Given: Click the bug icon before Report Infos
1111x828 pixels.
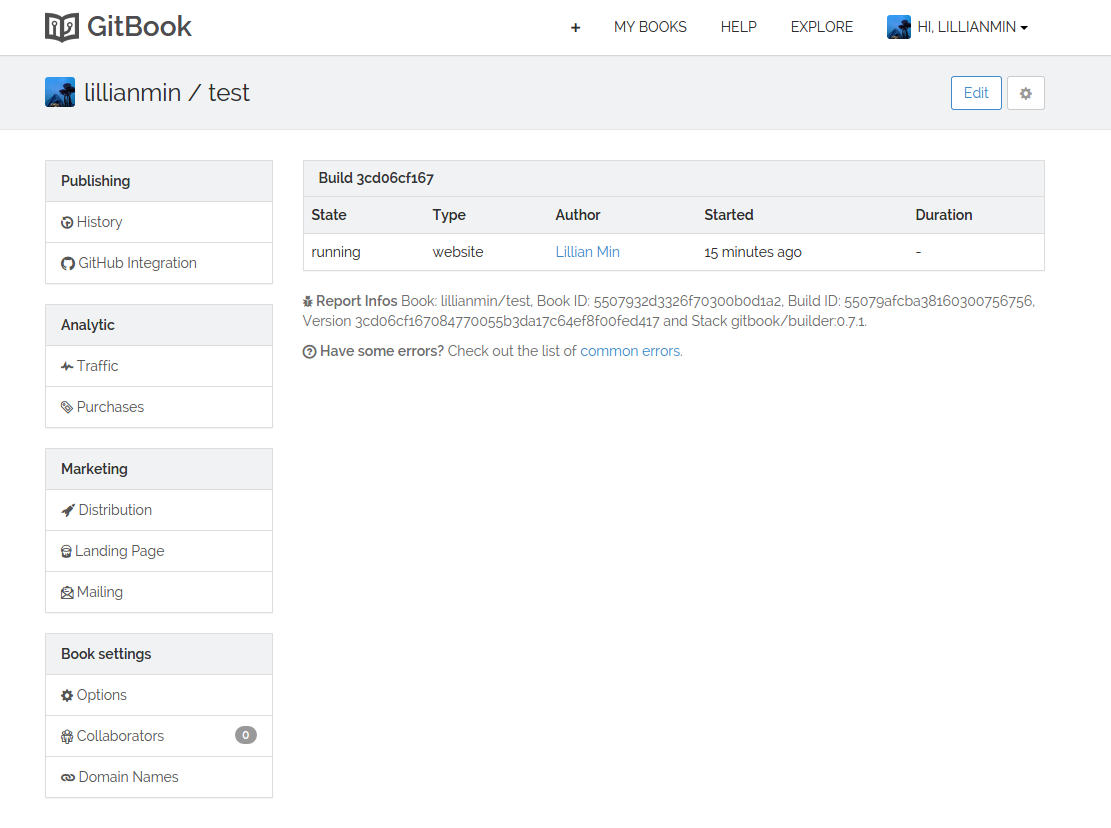Looking at the screenshot, I should tap(308, 302).
